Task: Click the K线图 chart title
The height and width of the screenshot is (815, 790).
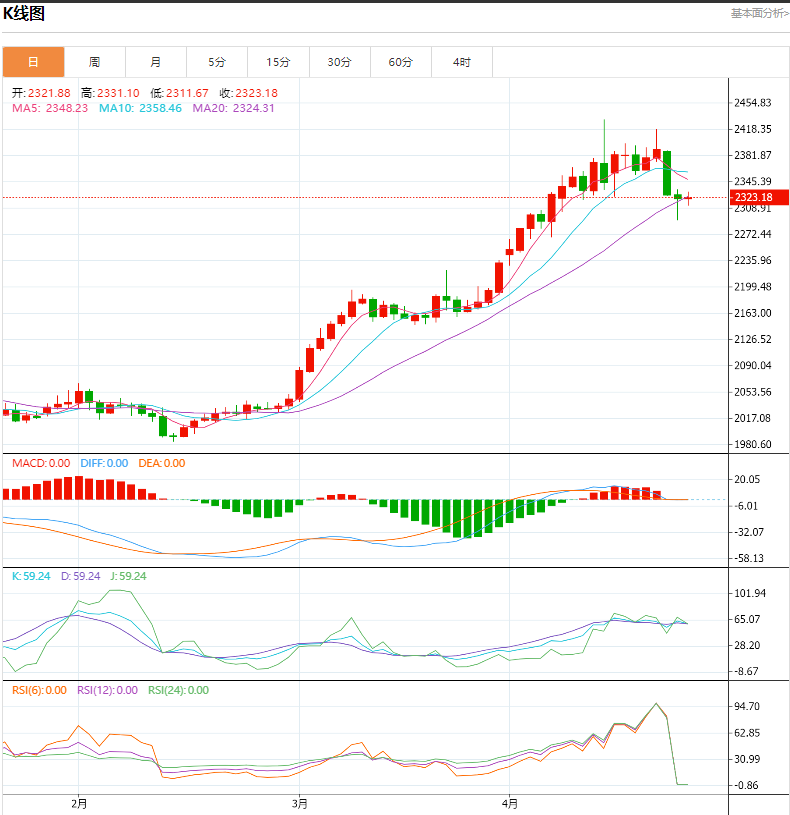Action: click(23, 14)
